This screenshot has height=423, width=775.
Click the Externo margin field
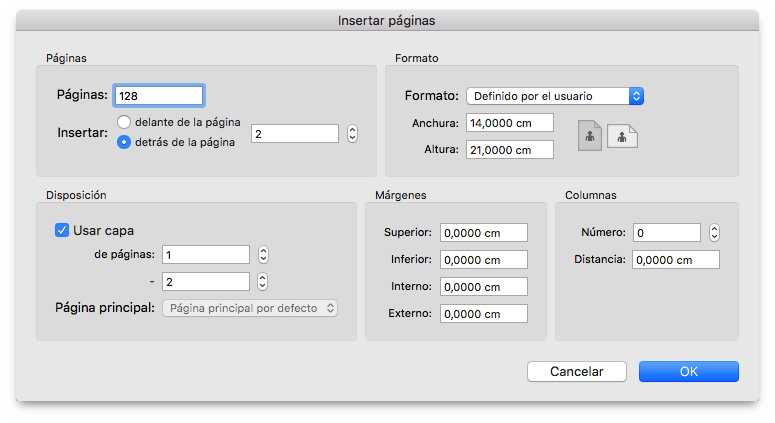point(484,314)
